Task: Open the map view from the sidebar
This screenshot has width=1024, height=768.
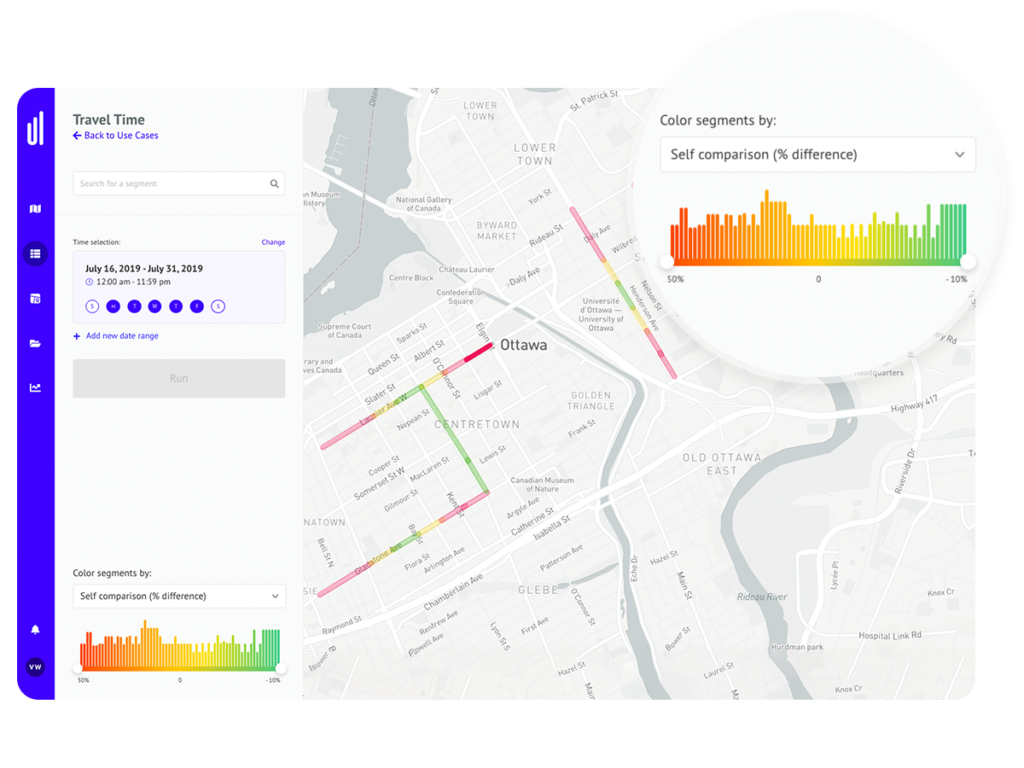Action: (35, 207)
